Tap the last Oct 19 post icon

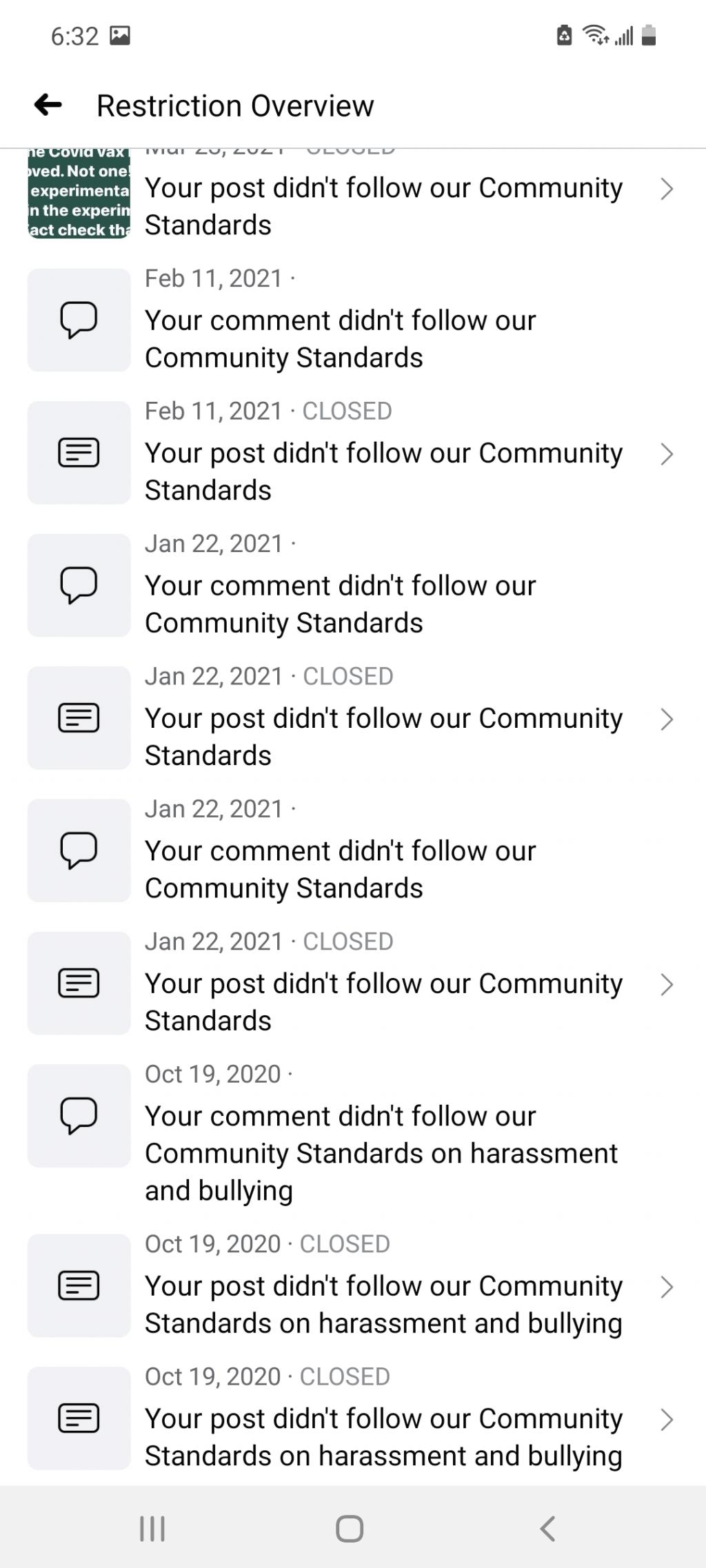tap(79, 1418)
